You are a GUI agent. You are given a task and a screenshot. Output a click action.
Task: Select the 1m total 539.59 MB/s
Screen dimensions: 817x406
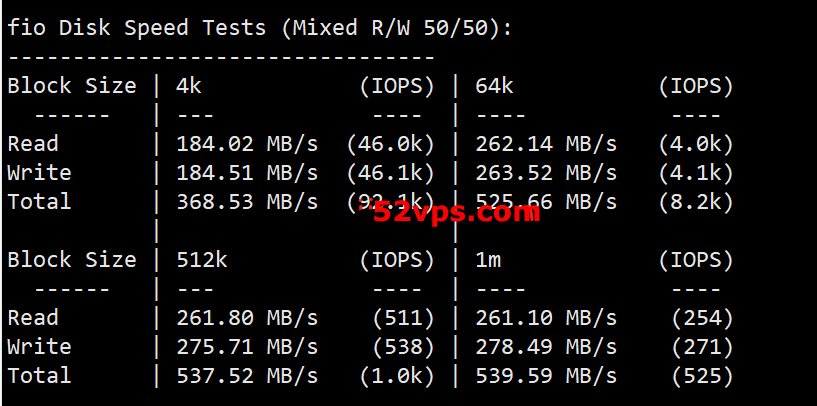click(546, 375)
